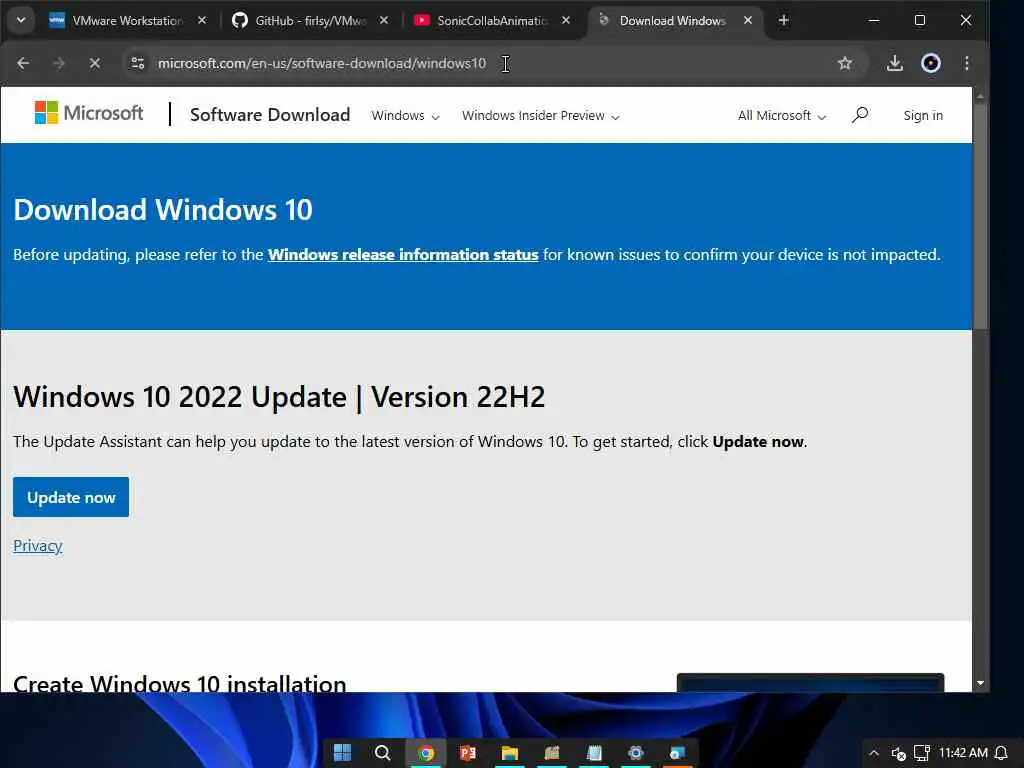Image resolution: width=1024 pixels, height=768 pixels.
Task: Bookmark this page with the star icon
Action: click(x=844, y=63)
